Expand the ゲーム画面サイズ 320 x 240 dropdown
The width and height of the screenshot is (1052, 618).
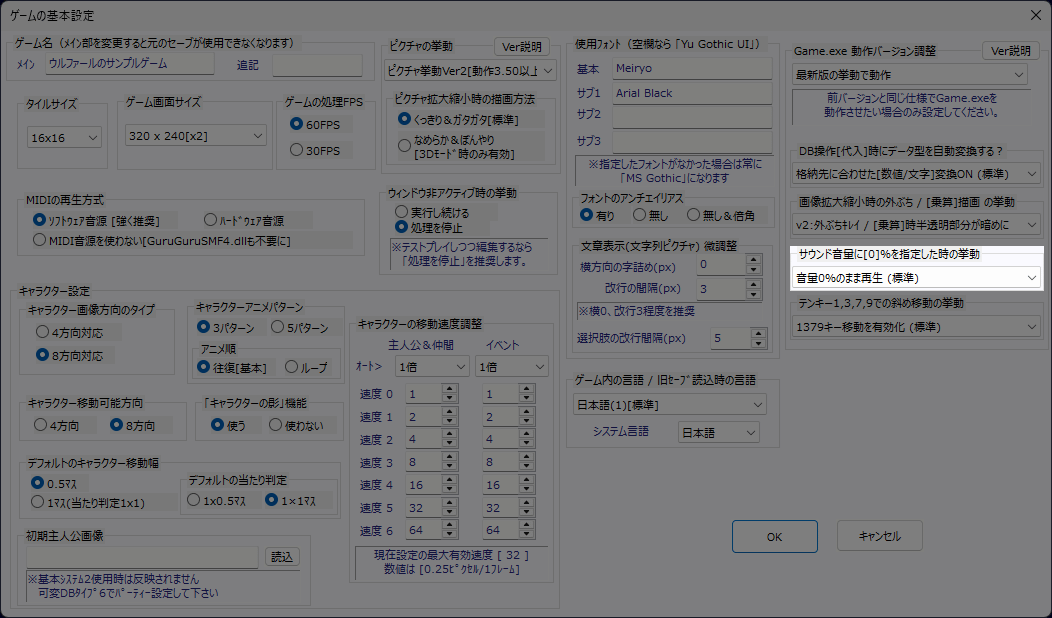tap(196, 135)
